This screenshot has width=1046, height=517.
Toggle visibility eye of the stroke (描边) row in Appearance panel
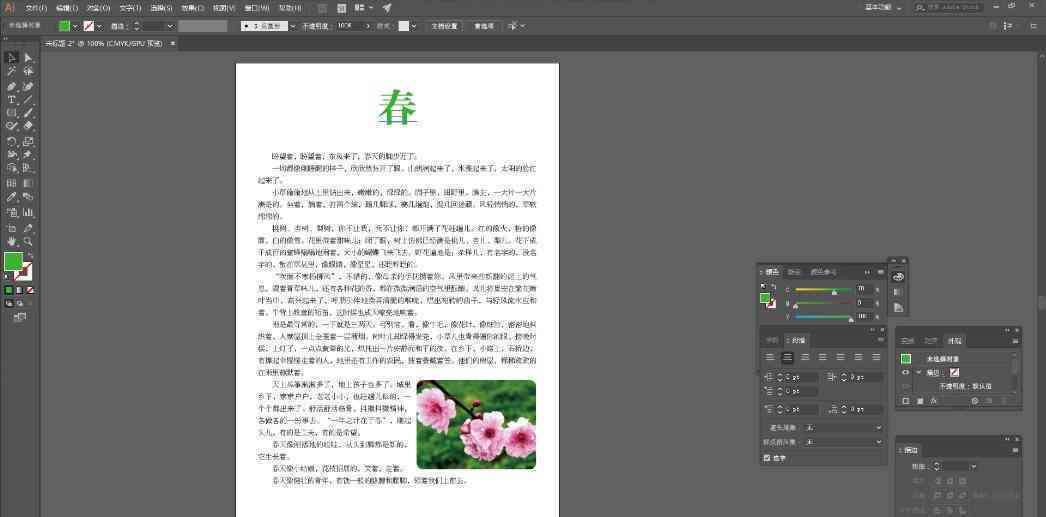pyautogui.click(x=906, y=372)
